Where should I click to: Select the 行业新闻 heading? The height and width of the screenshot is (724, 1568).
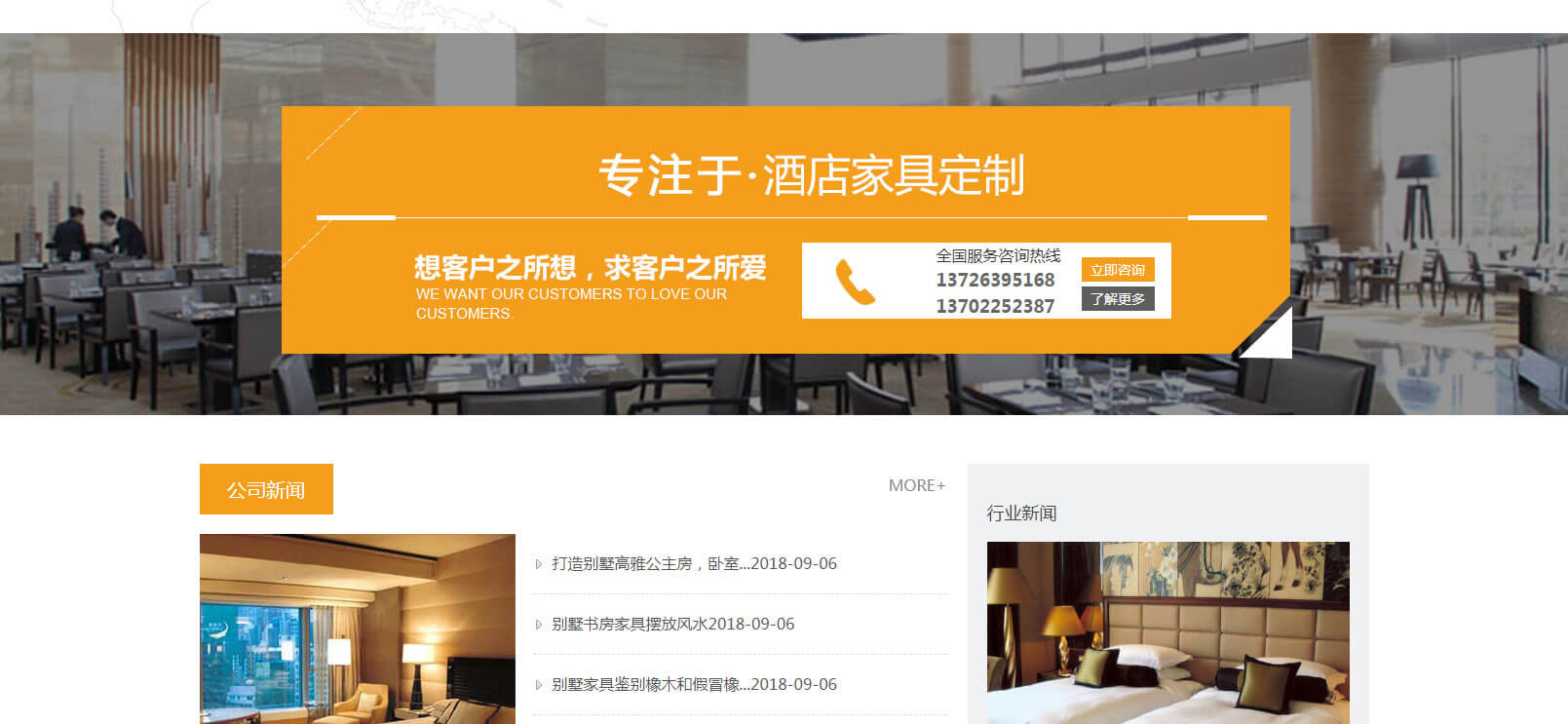(x=1021, y=513)
